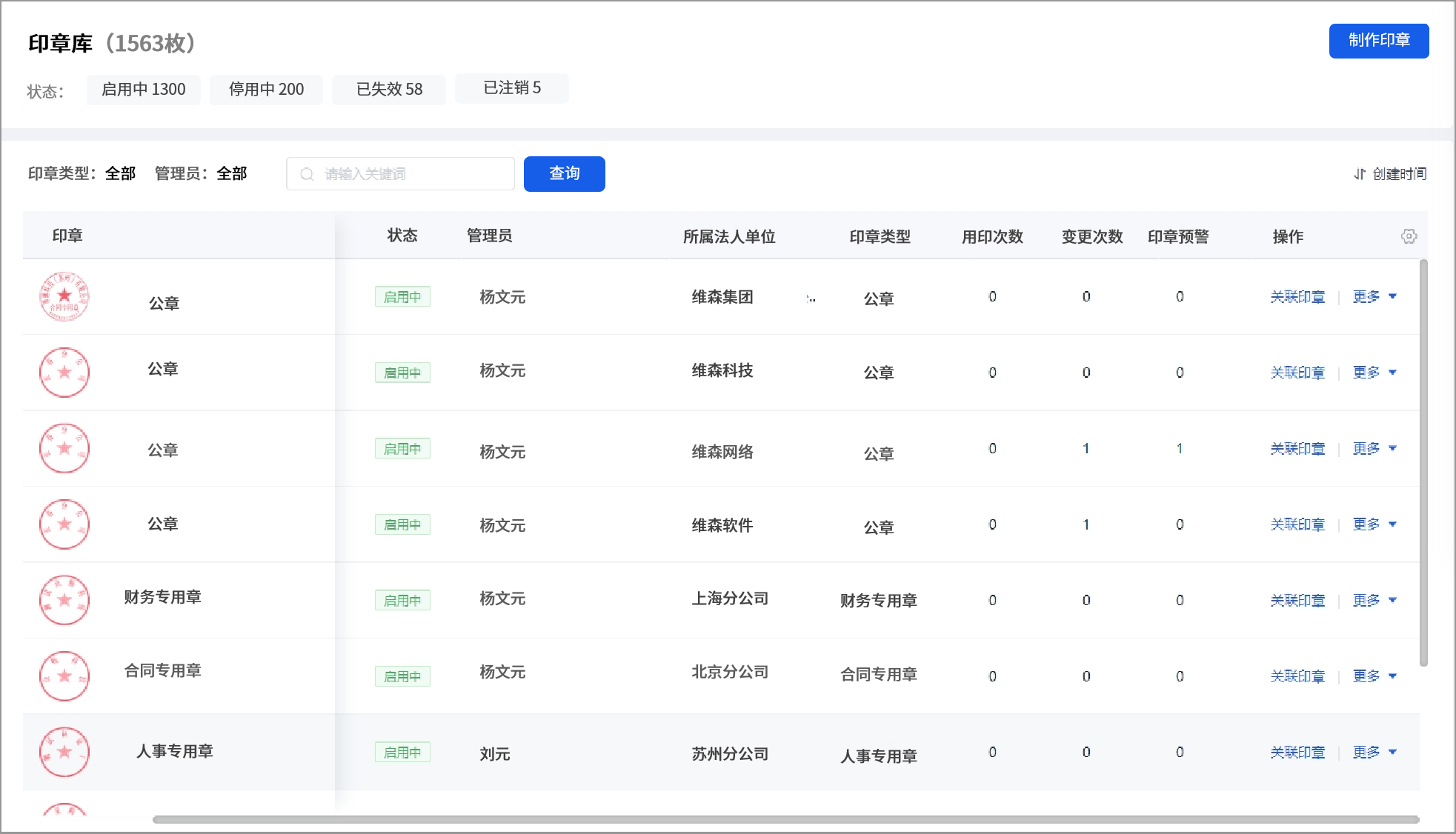Click the 合同专用章 seal thumbnail

[64, 676]
